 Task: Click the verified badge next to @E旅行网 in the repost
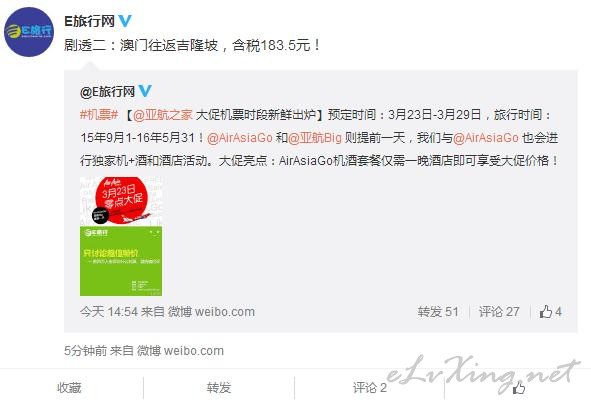[x=145, y=91]
